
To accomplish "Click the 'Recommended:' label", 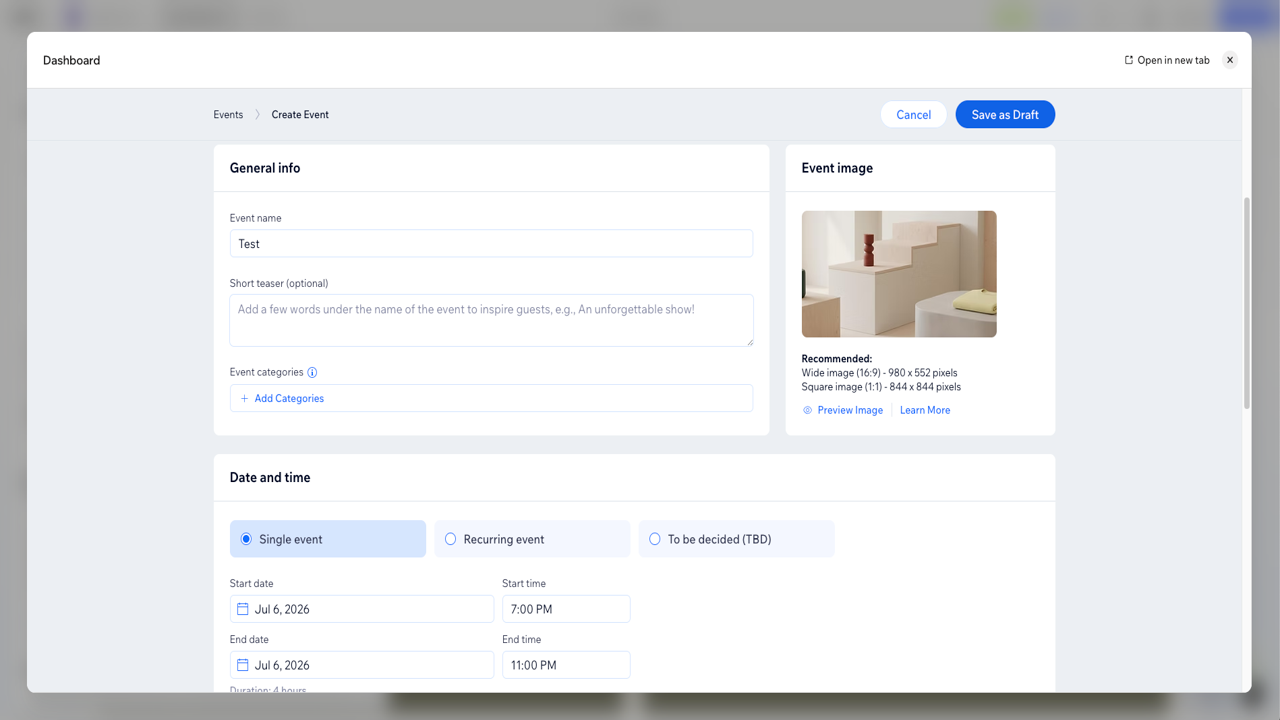I will click(837, 358).
